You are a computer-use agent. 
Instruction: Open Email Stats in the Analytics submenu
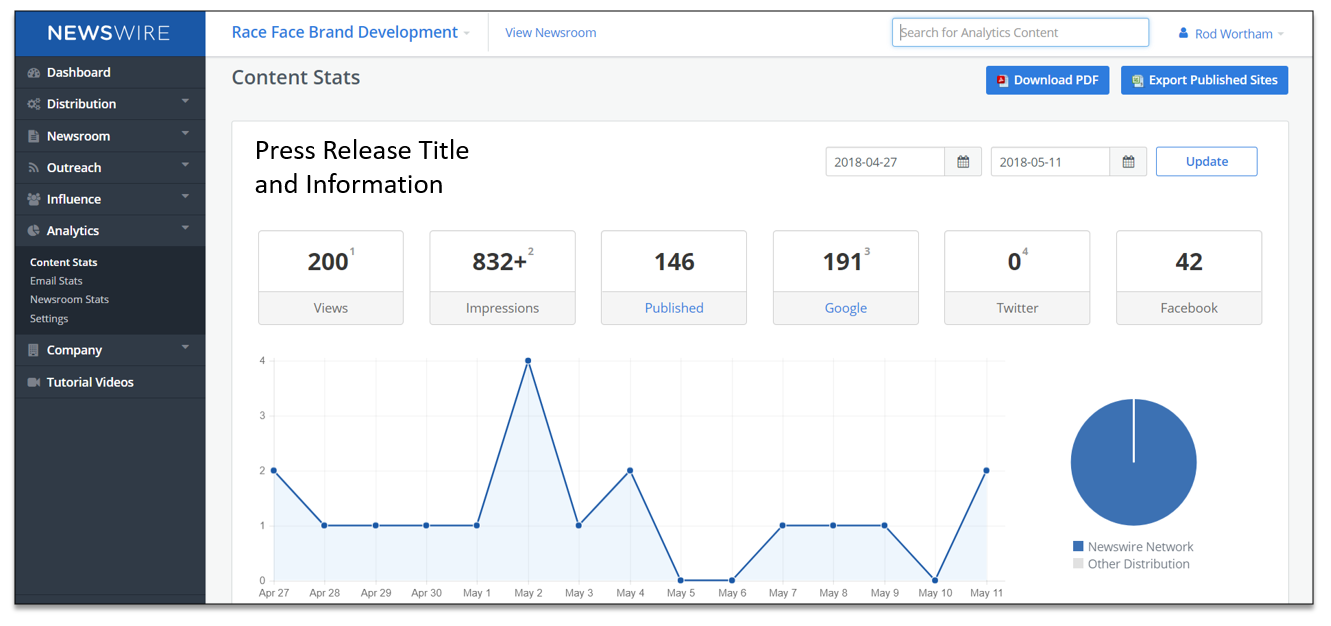click(x=56, y=281)
